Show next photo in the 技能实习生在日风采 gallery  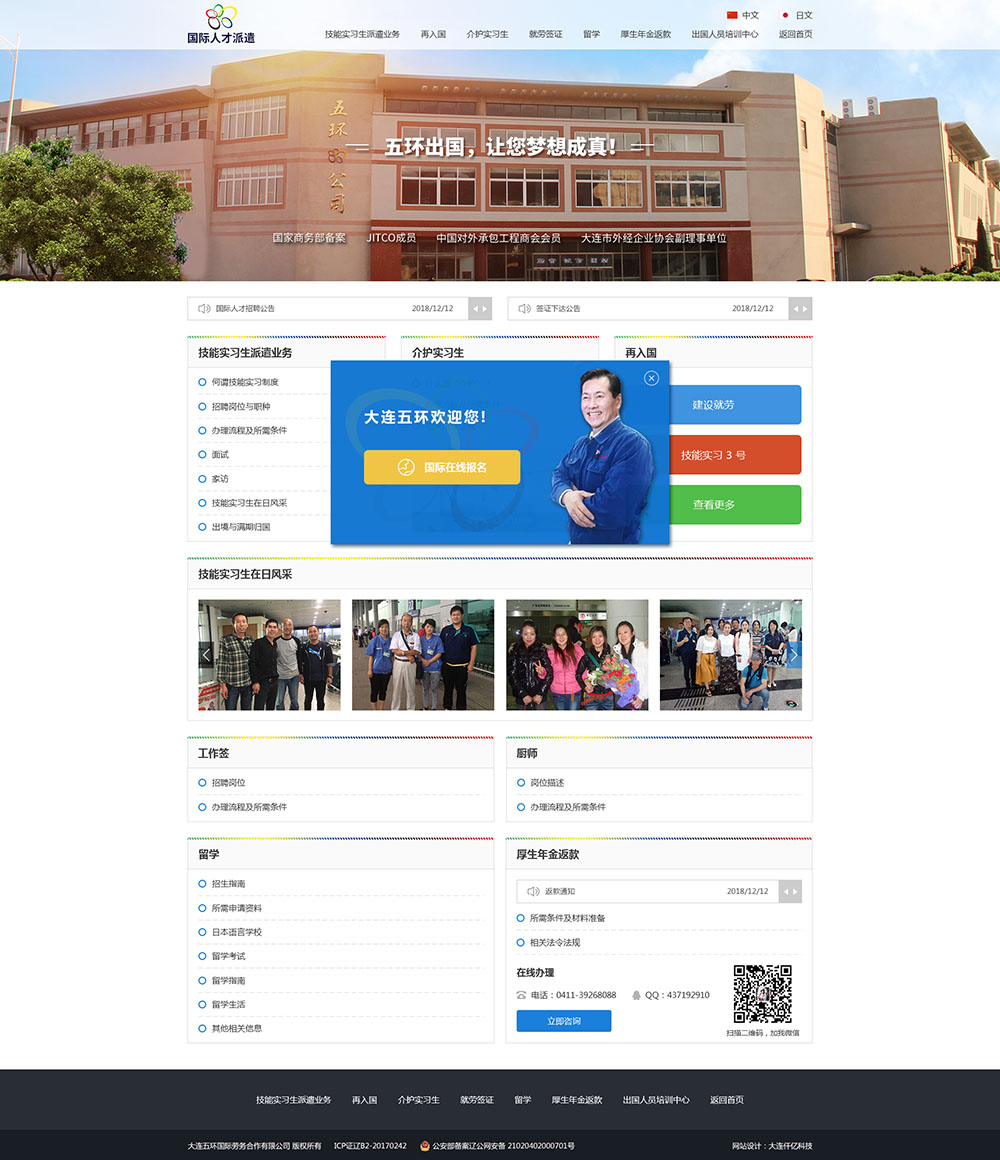tap(794, 655)
